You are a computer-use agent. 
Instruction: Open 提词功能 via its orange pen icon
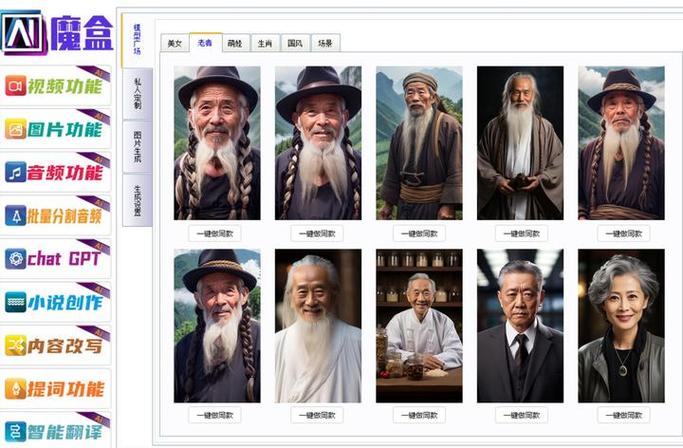[x=16, y=388]
